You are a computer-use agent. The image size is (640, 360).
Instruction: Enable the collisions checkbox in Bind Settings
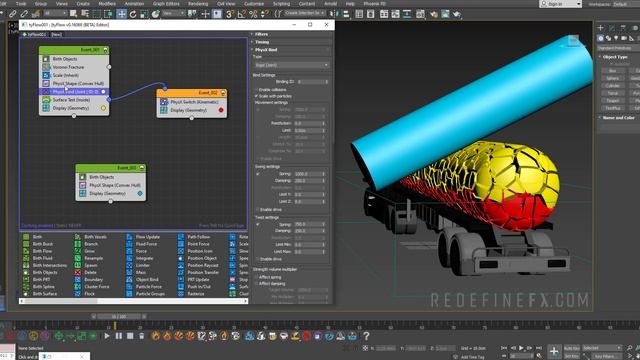(256, 89)
